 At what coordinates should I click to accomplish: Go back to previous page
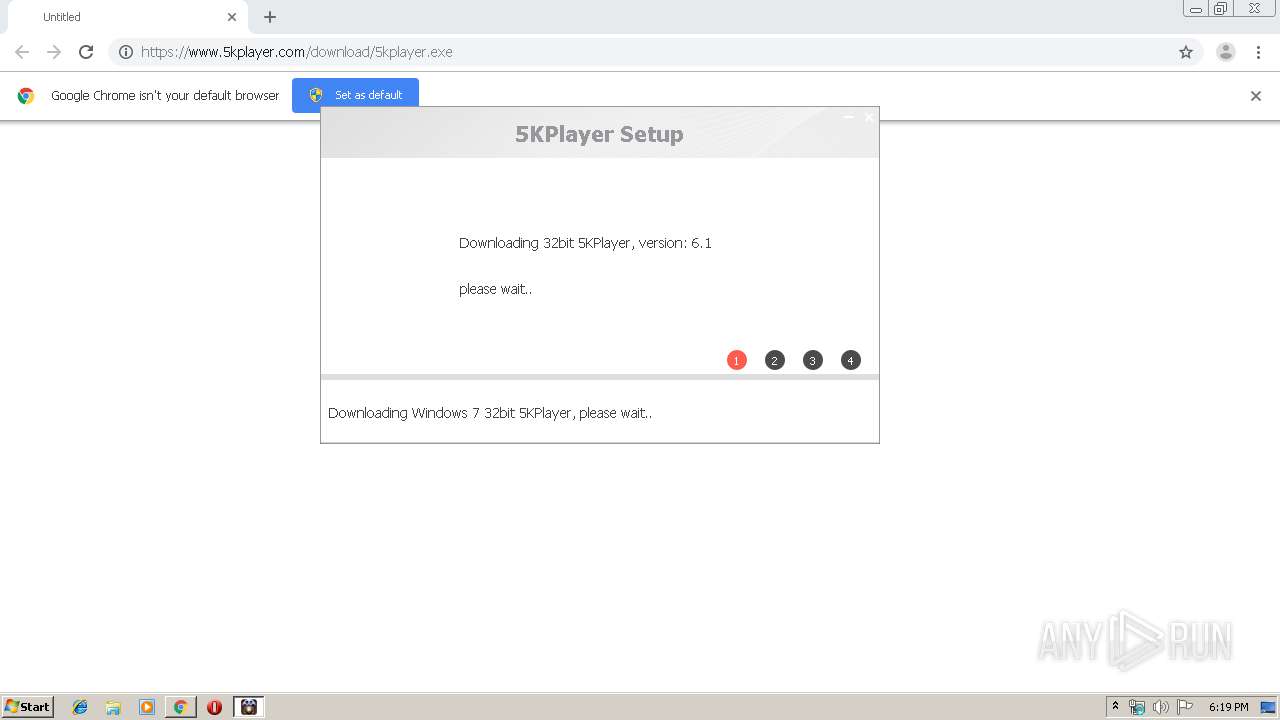pos(22,52)
